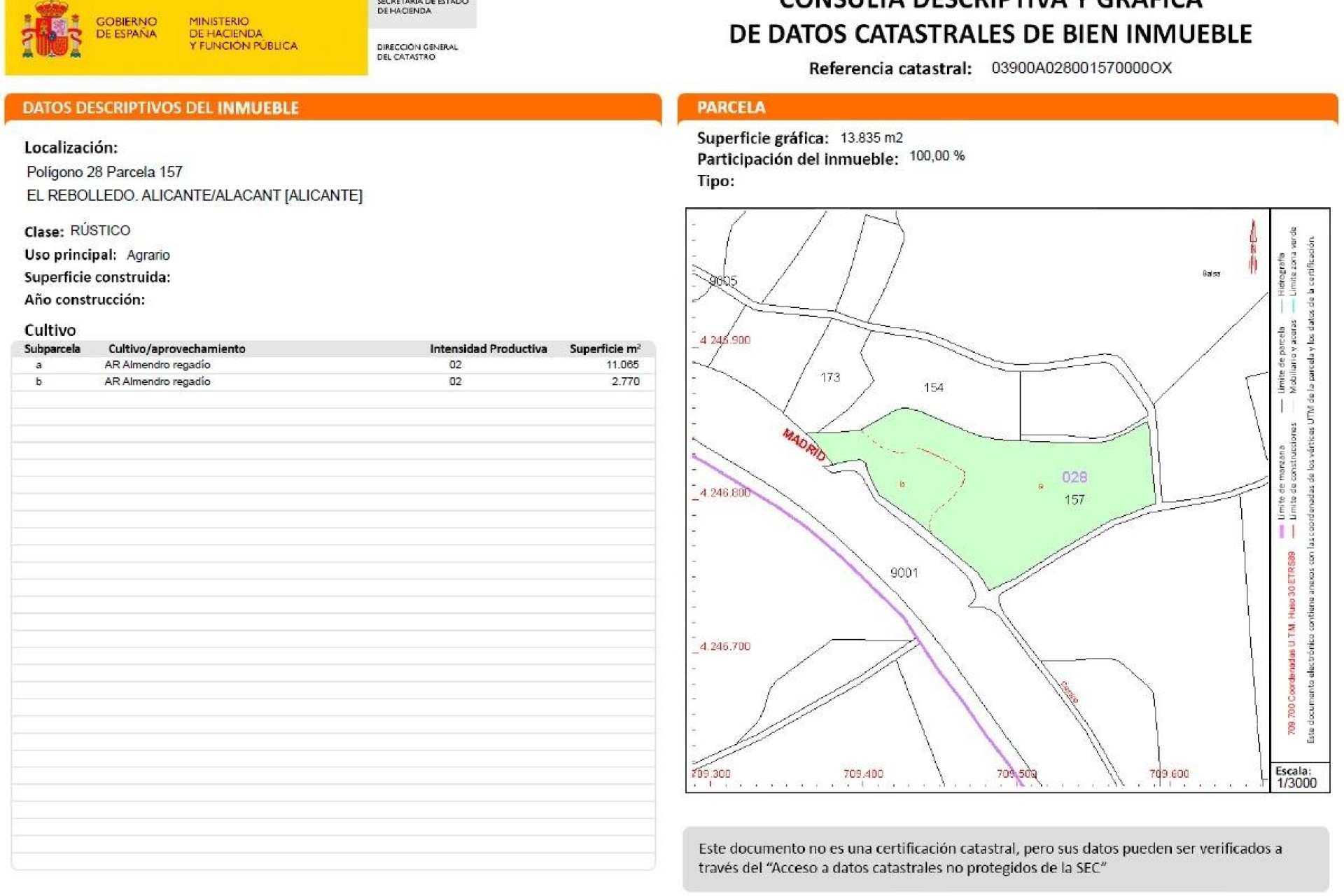
Task: Click the non-certification disclaimer notice
Action: click(1005, 858)
